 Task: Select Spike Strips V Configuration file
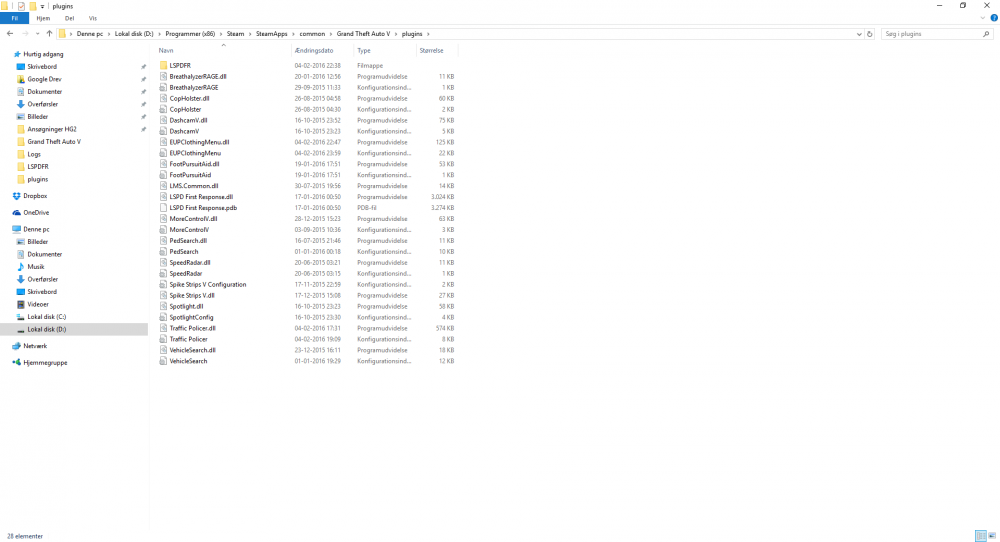click(207, 284)
